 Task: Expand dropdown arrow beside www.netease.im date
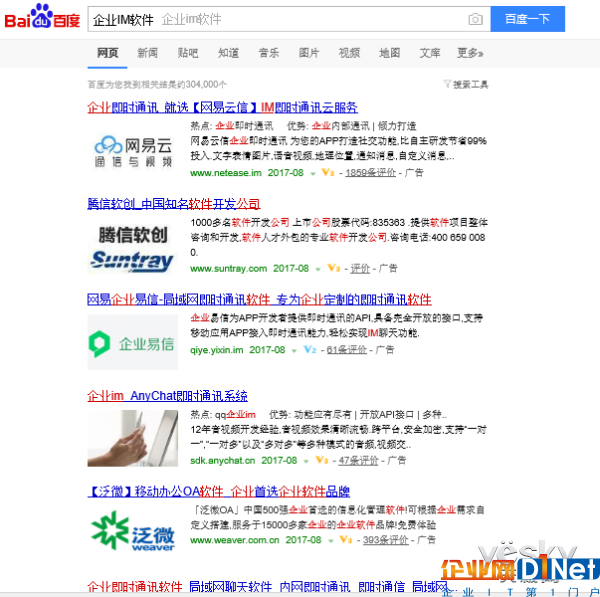point(313,174)
